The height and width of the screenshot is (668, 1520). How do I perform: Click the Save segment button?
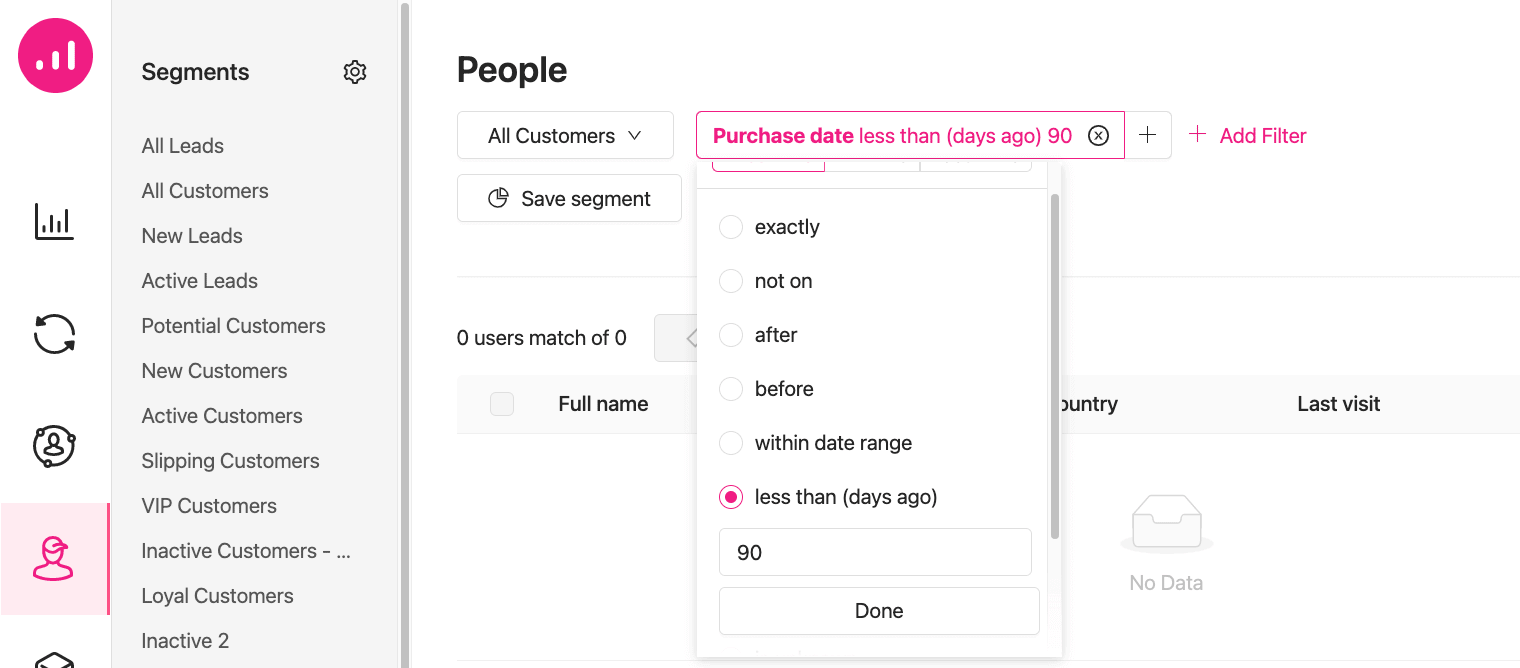pos(569,199)
